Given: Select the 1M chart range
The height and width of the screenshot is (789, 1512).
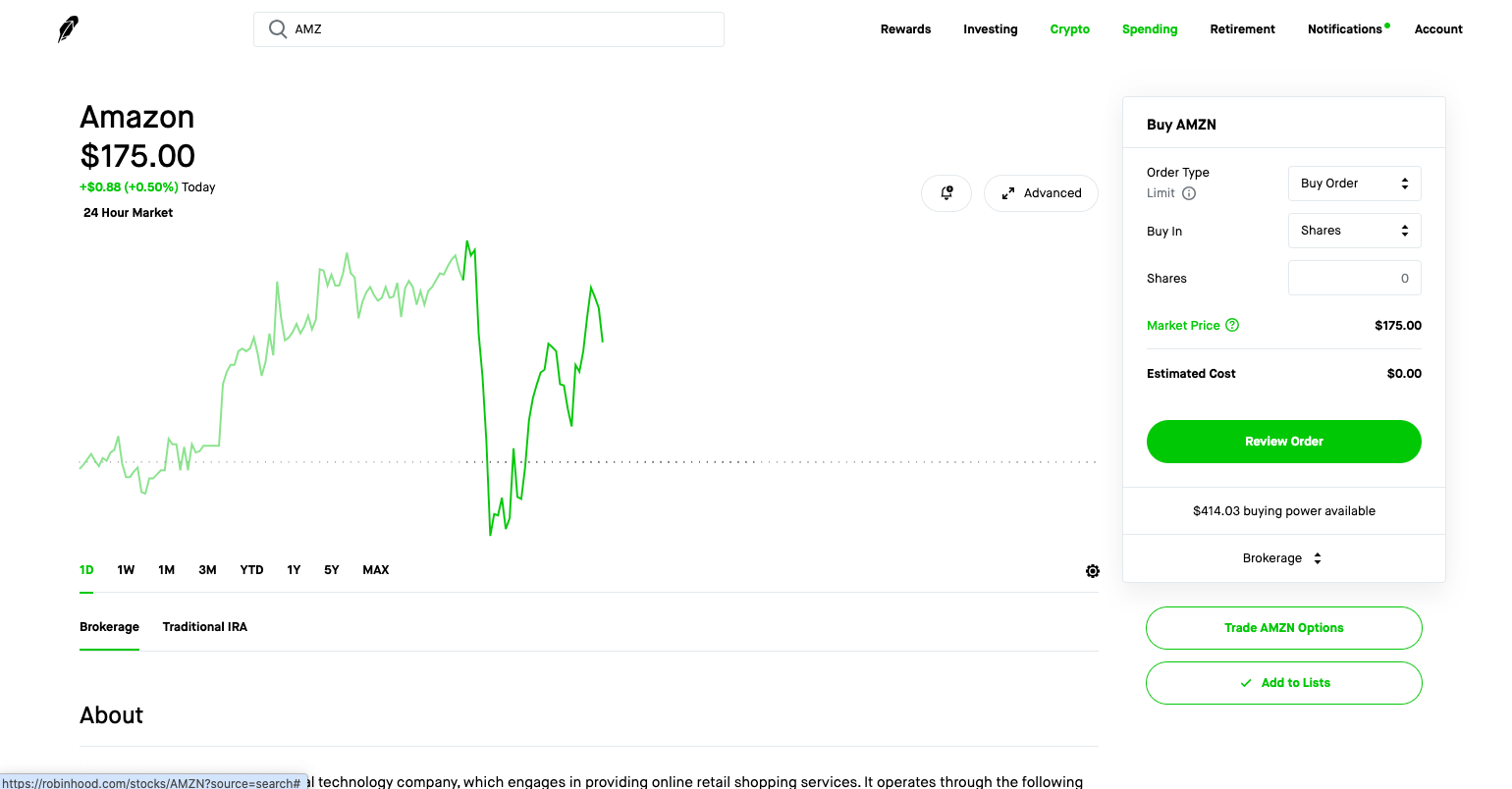Looking at the screenshot, I should [167, 570].
